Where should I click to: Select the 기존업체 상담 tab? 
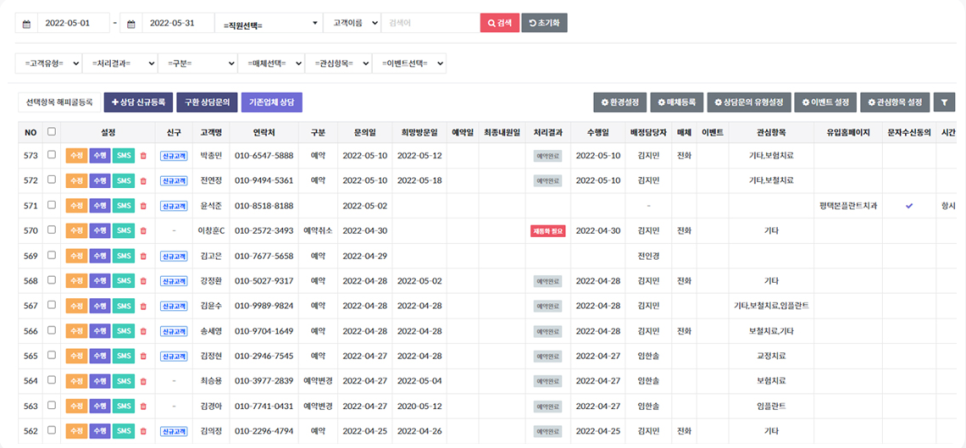271,102
